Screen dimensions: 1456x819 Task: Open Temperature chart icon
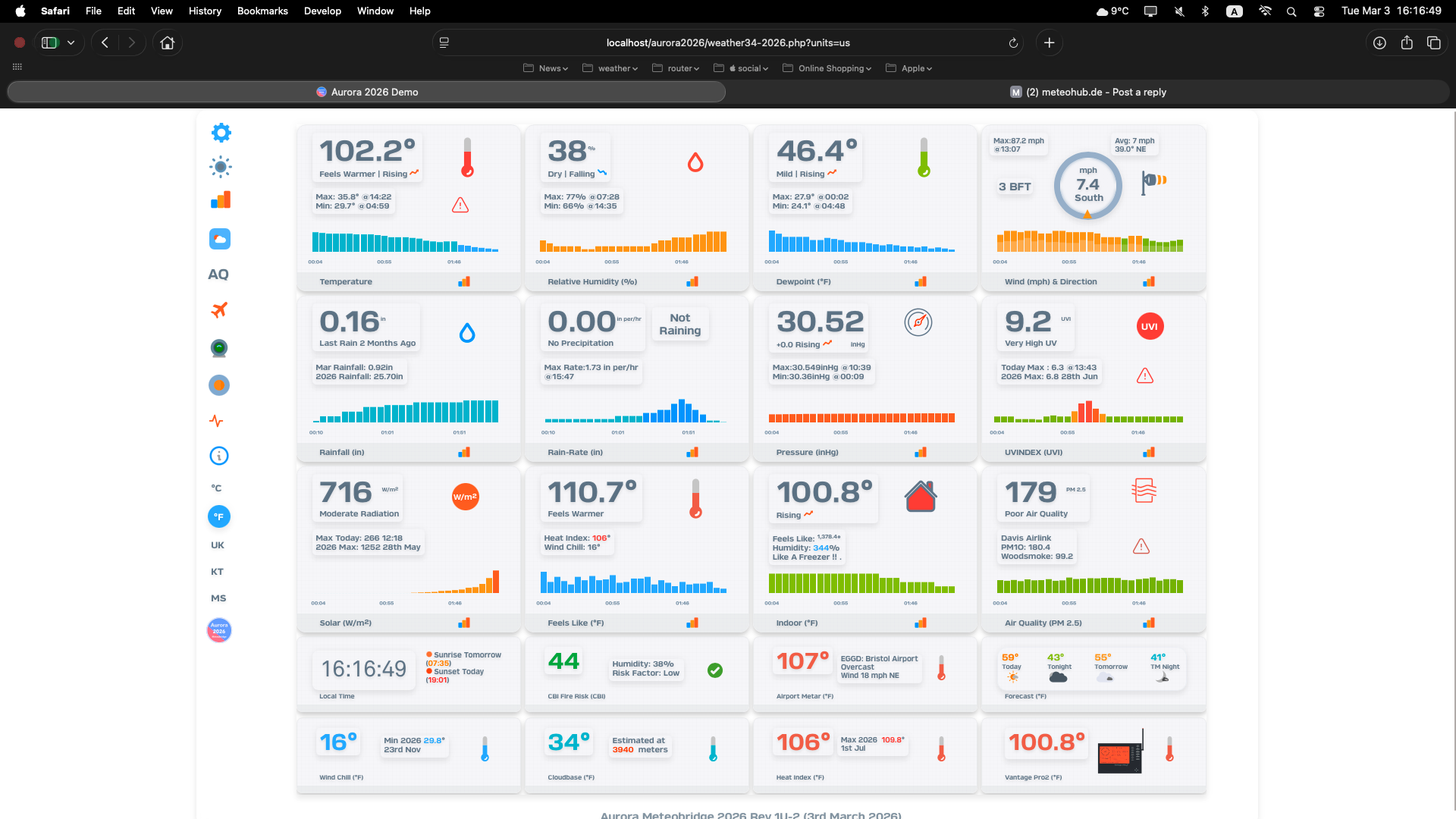[464, 281]
